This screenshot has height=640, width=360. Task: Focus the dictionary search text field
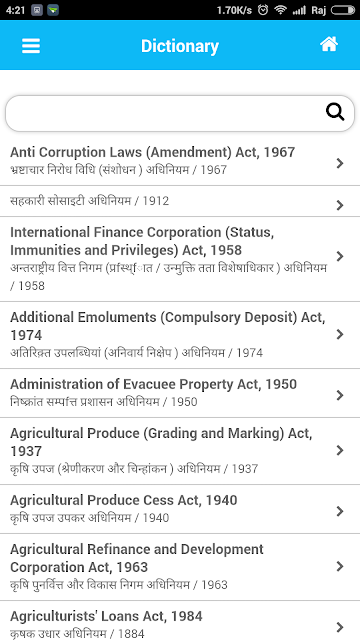point(180,113)
